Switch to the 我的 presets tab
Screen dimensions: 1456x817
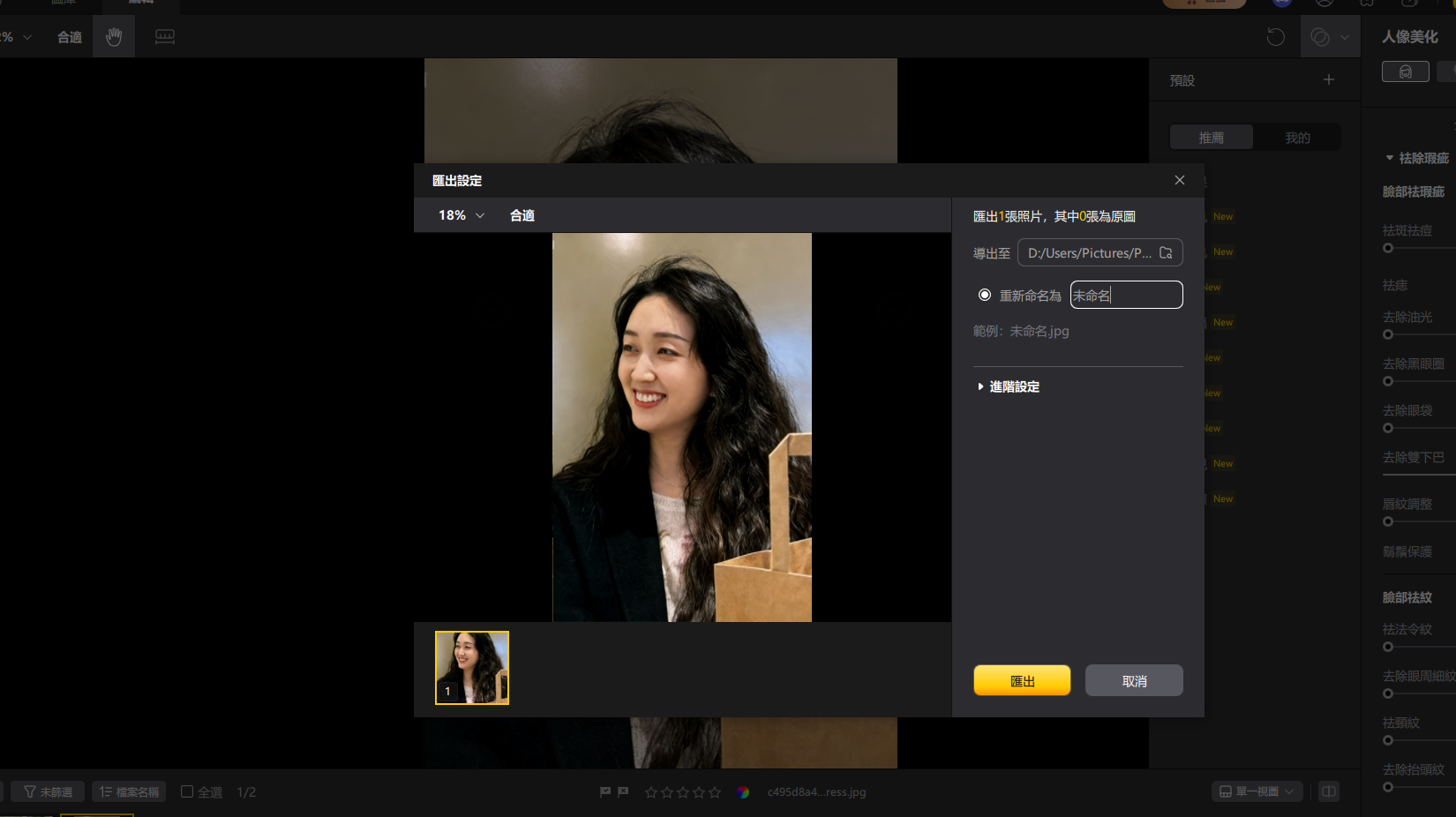[1297, 138]
